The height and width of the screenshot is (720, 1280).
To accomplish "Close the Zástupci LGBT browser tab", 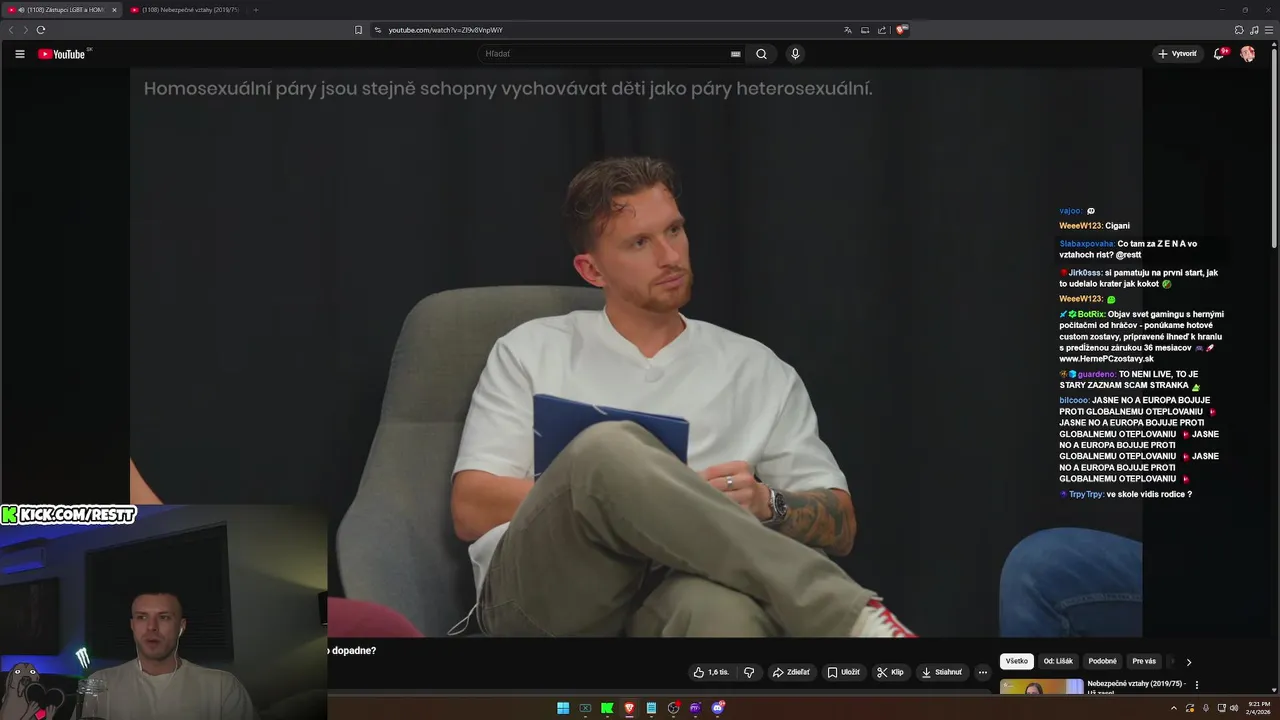I will coord(114,10).
